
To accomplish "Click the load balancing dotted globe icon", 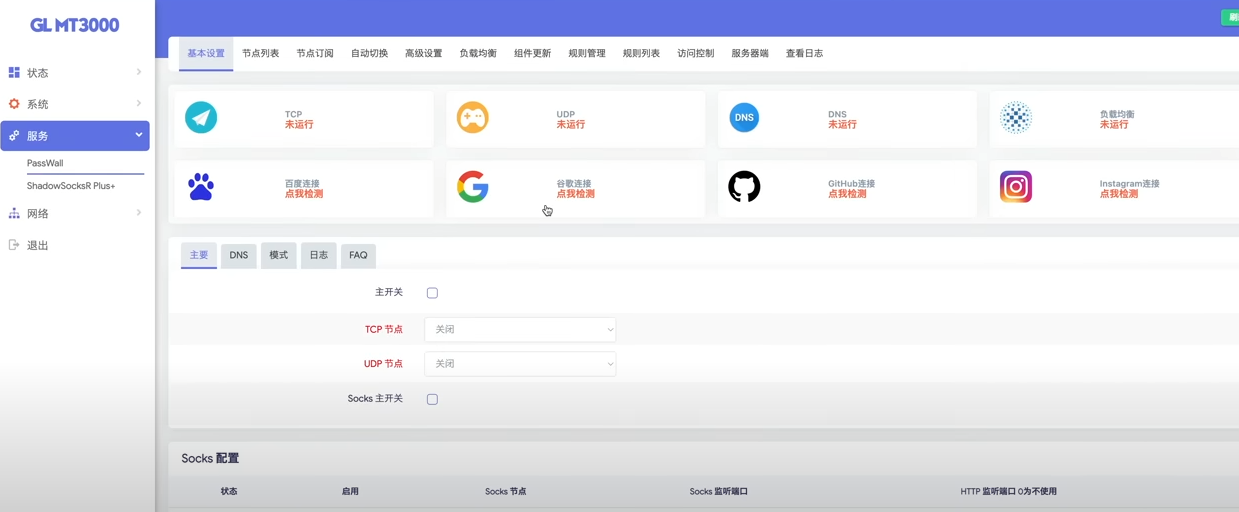I will 1016,118.
